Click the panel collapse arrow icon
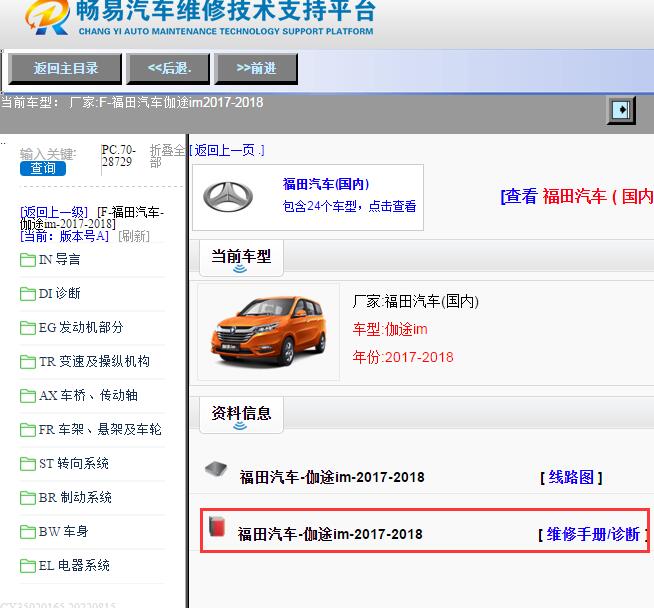This screenshot has width=654, height=608. 621,110
